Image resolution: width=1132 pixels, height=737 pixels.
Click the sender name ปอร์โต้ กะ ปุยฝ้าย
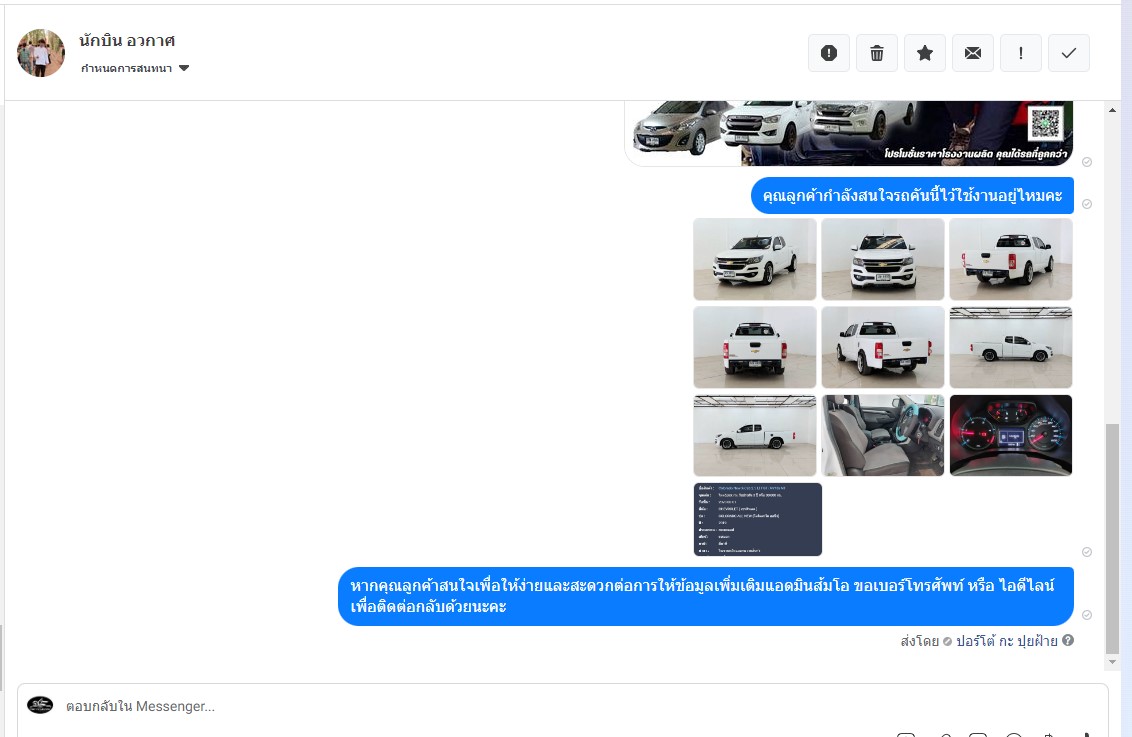point(1006,641)
